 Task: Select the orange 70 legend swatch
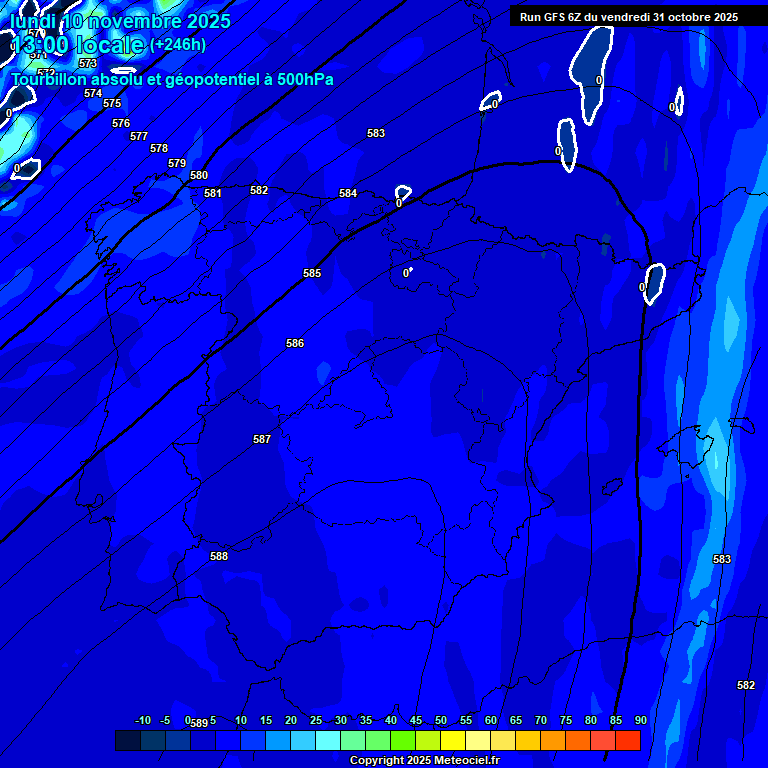[552, 740]
